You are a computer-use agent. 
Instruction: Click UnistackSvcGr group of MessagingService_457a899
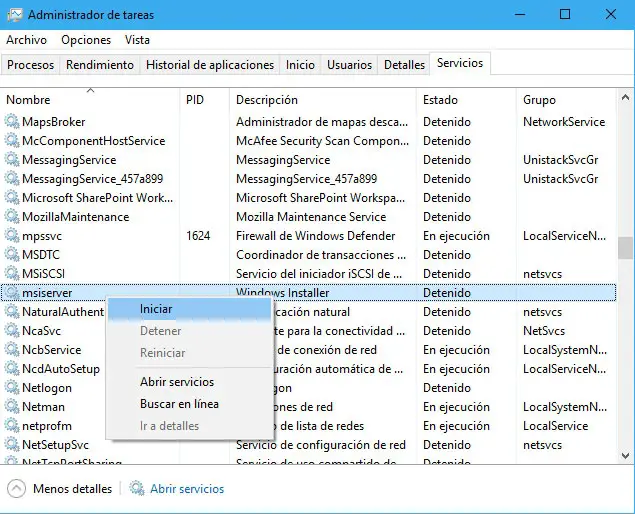(x=560, y=179)
